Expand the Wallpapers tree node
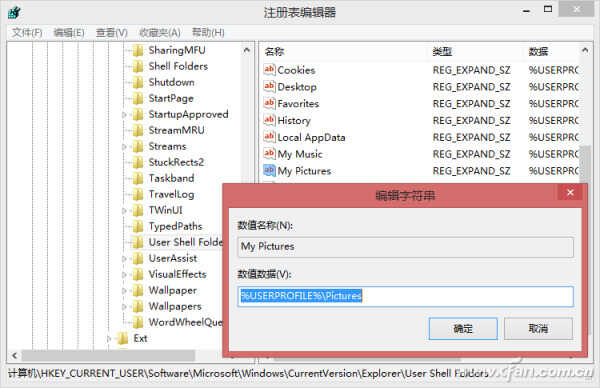Viewport: 600px width, 388px height. 124,306
